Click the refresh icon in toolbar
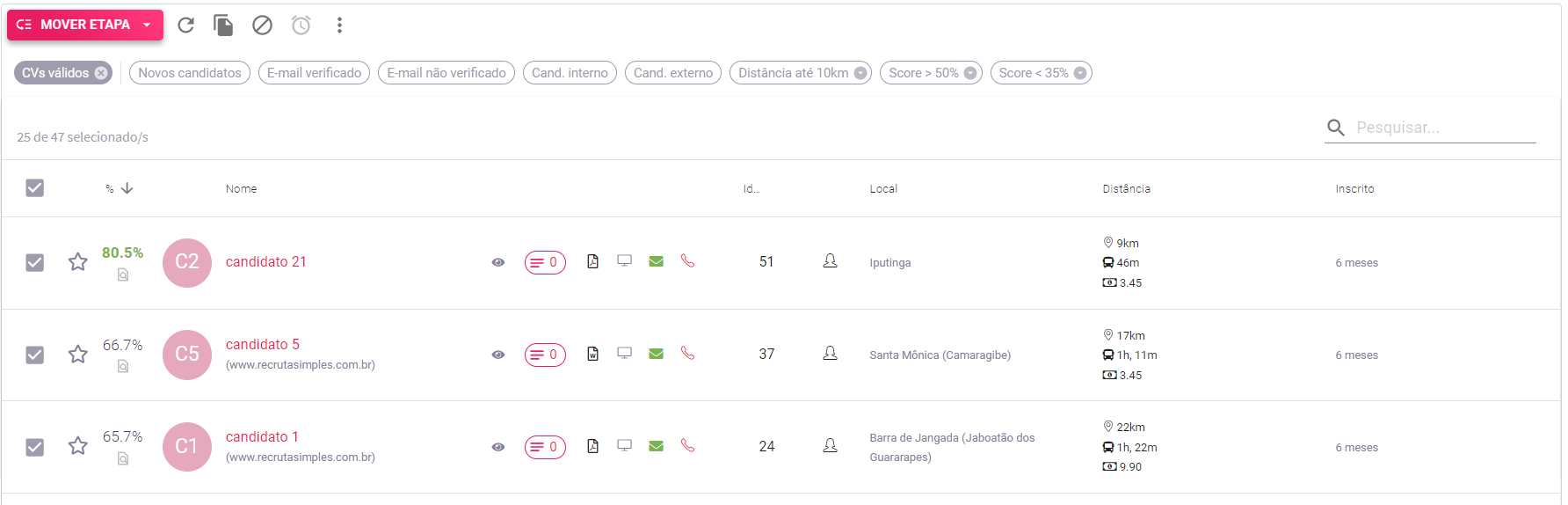Viewport: 1568px width, 505px height. (x=185, y=25)
